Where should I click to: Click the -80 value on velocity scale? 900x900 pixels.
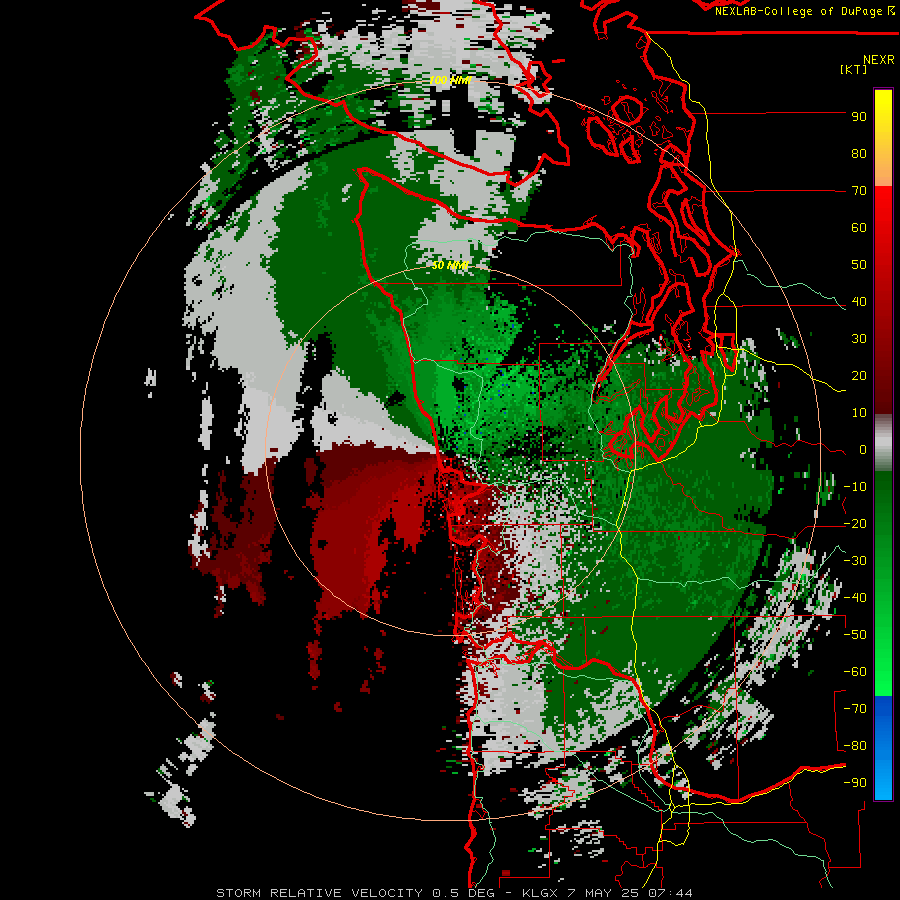855,746
